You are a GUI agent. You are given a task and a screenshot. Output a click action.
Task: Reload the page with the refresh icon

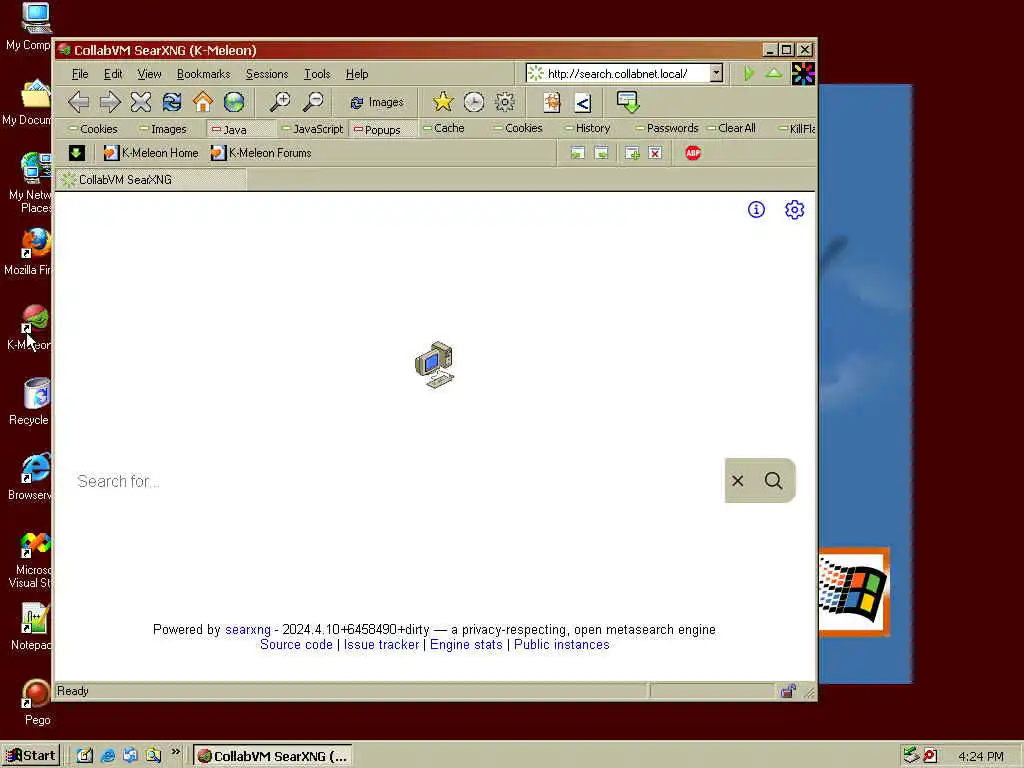(x=172, y=102)
